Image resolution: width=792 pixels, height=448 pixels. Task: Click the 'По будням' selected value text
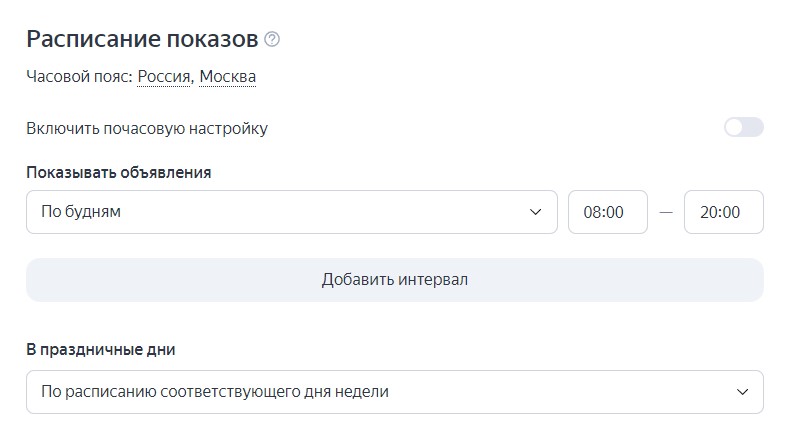click(81, 212)
